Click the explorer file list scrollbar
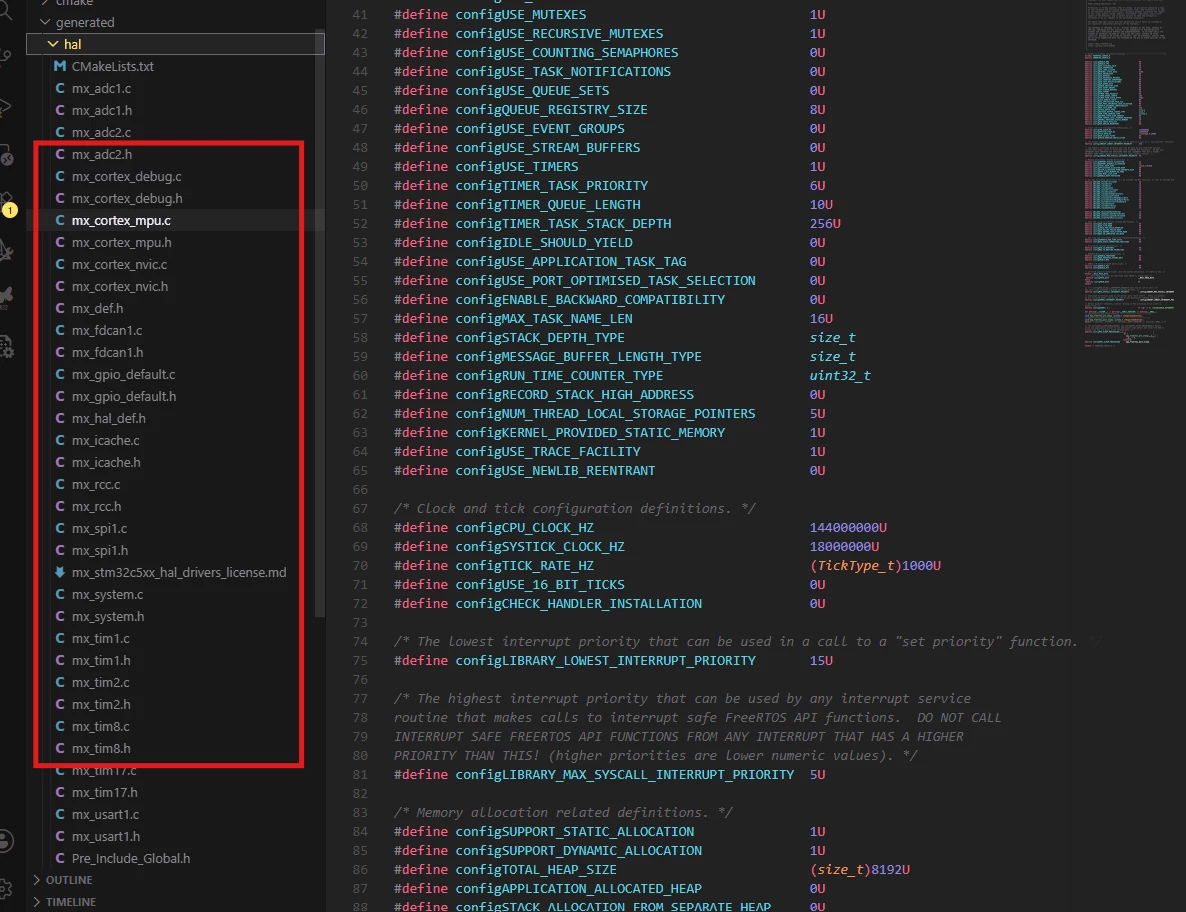Viewport: 1186px width, 912px height. click(320, 325)
